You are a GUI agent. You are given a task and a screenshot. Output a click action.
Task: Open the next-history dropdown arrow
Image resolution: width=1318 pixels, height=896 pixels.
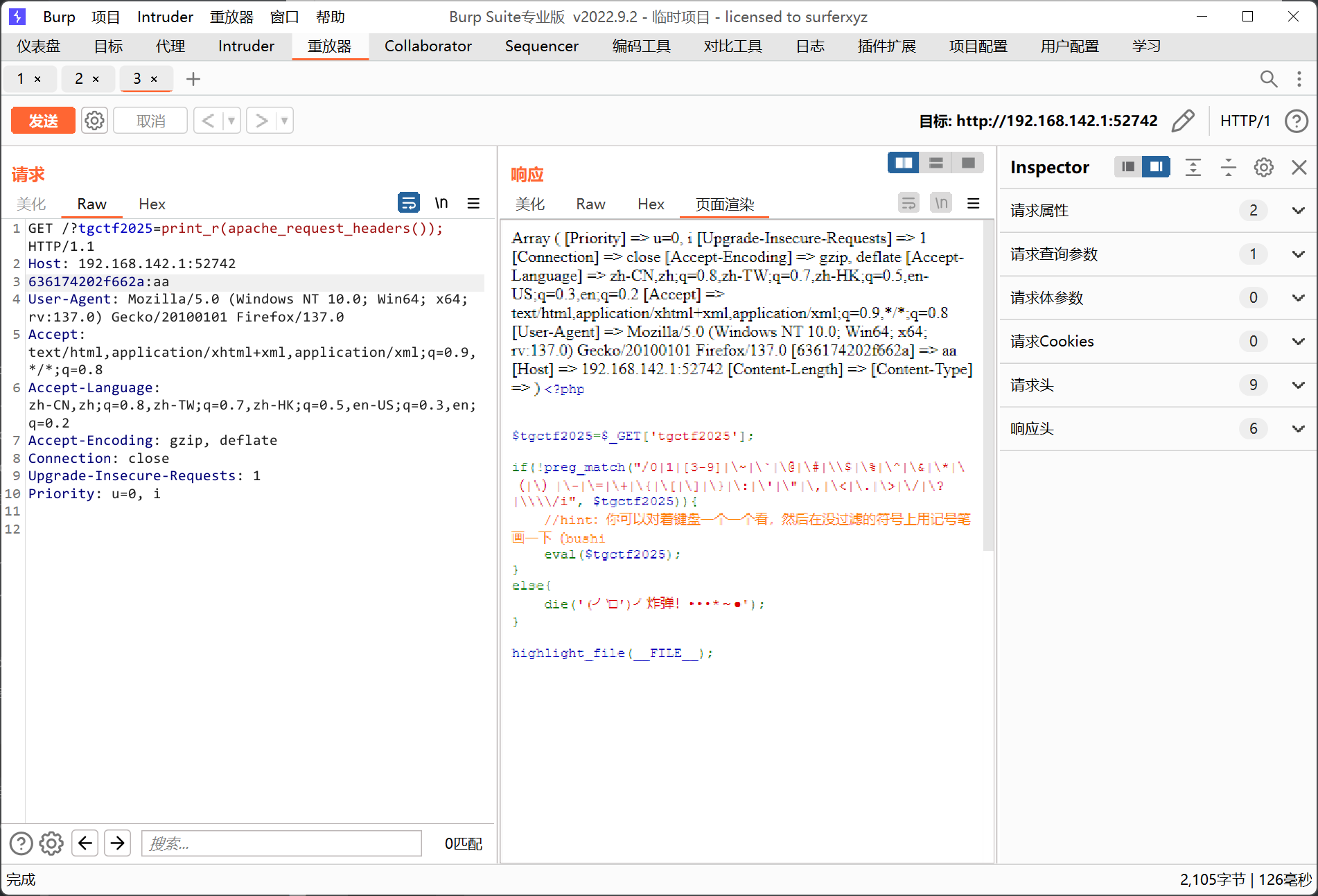click(x=285, y=121)
